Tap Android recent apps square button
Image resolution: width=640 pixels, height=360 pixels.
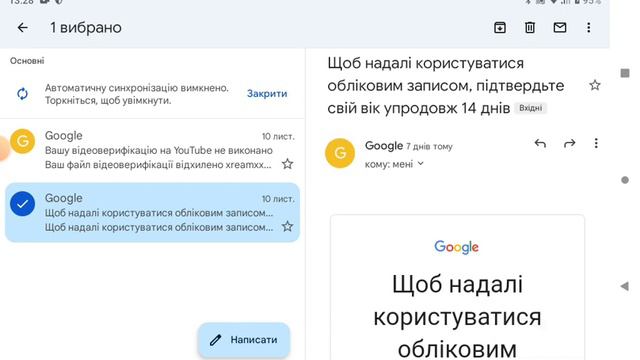[625, 73]
